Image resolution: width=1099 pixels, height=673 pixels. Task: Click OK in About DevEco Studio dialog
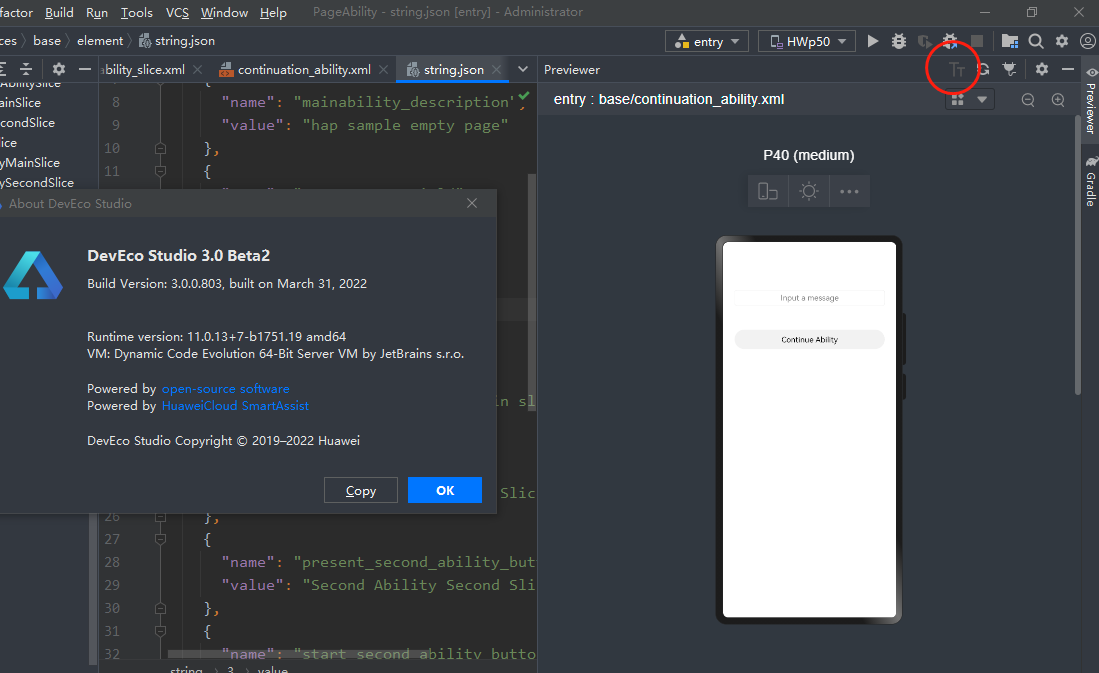(x=444, y=490)
